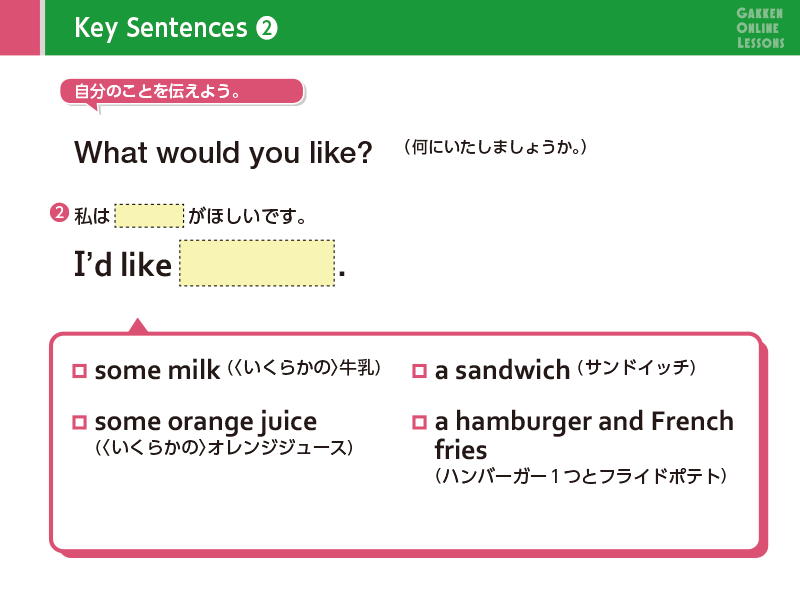
Task: Click the phrase がほしいです
Action: (246, 215)
